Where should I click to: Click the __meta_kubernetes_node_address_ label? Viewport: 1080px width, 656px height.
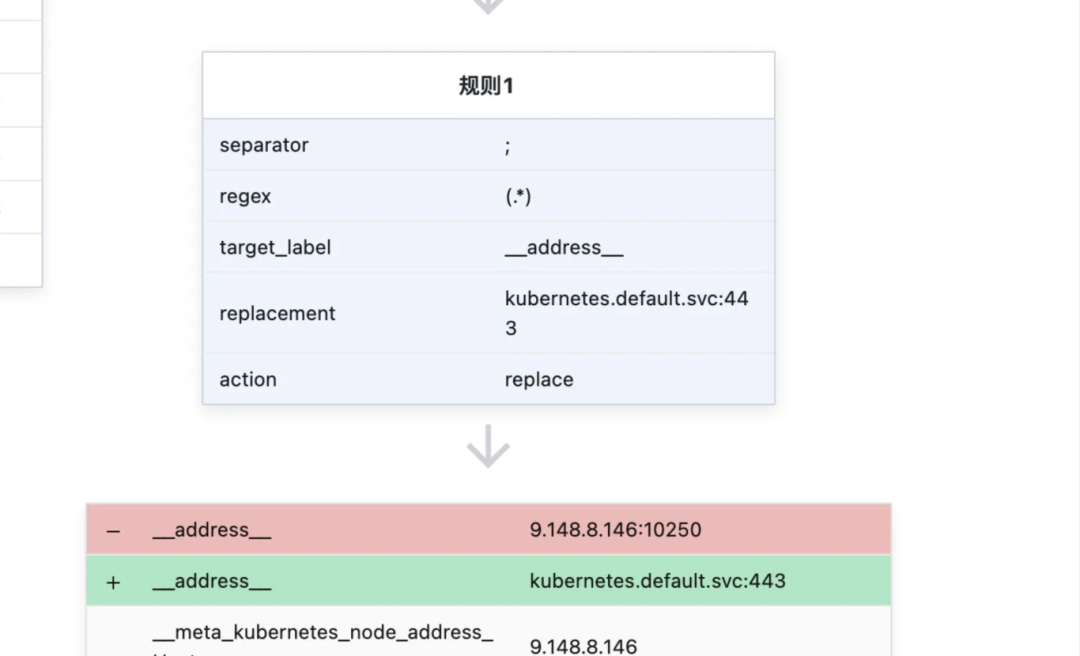point(323,633)
